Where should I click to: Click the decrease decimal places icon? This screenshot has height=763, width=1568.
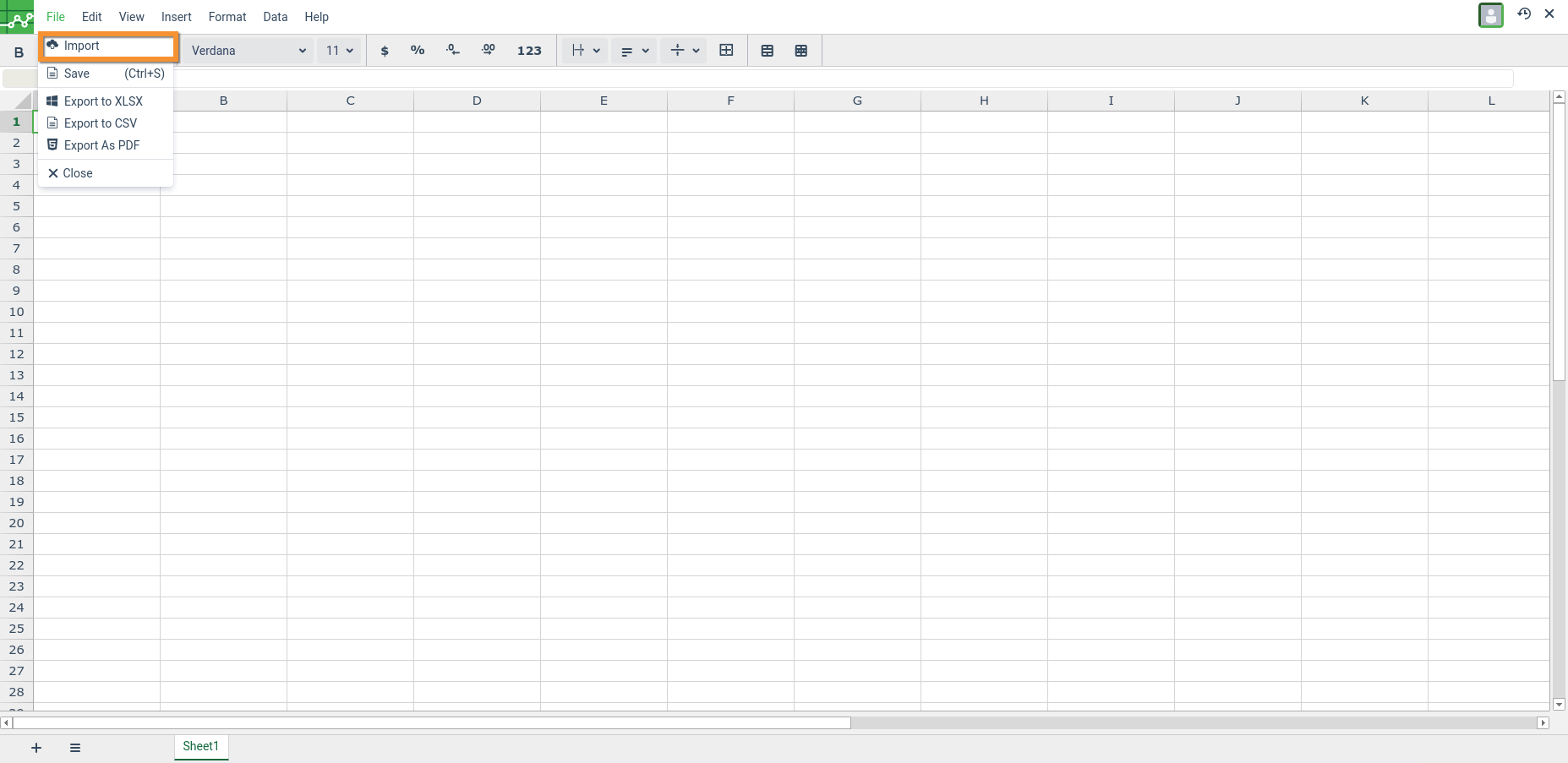click(x=453, y=51)
